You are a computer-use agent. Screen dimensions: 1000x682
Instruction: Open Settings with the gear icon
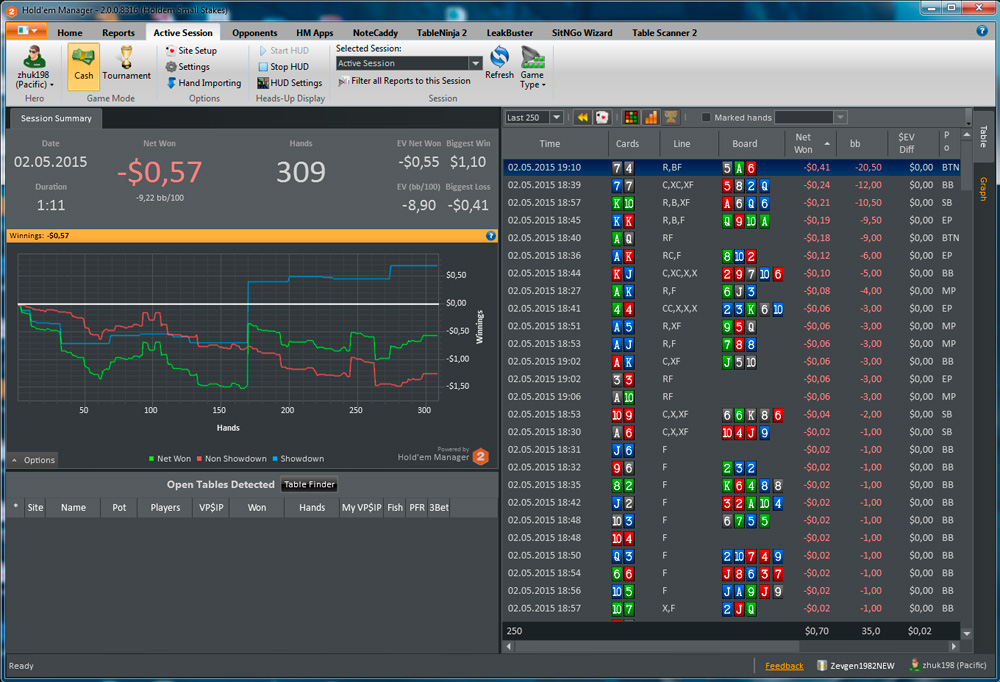188,66
